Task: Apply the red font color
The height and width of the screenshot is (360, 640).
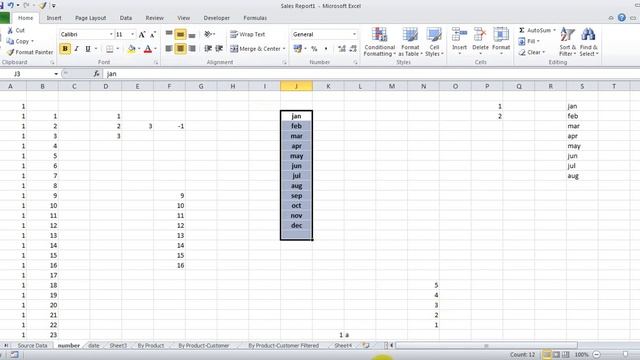Action: pyautogui.click(x=148, y=49)
